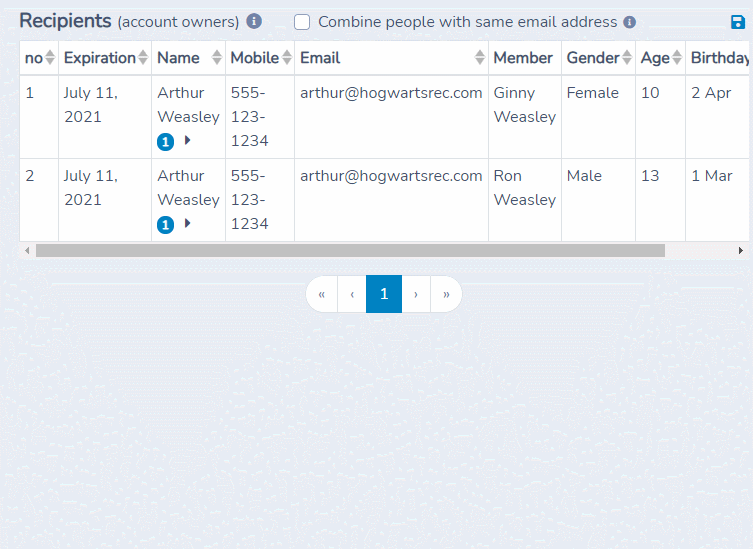Viewport: 753px width, 549px height.
Task: Enable Combine people with same email checkbox
Action: 302,22
